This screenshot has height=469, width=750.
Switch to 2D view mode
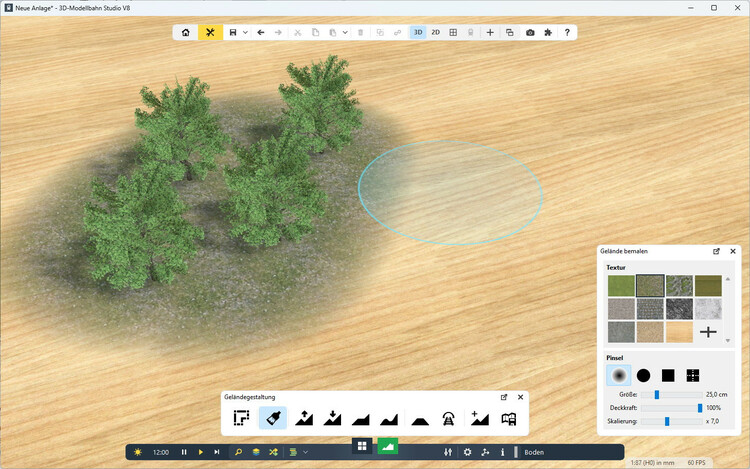(x=436, y=32)
